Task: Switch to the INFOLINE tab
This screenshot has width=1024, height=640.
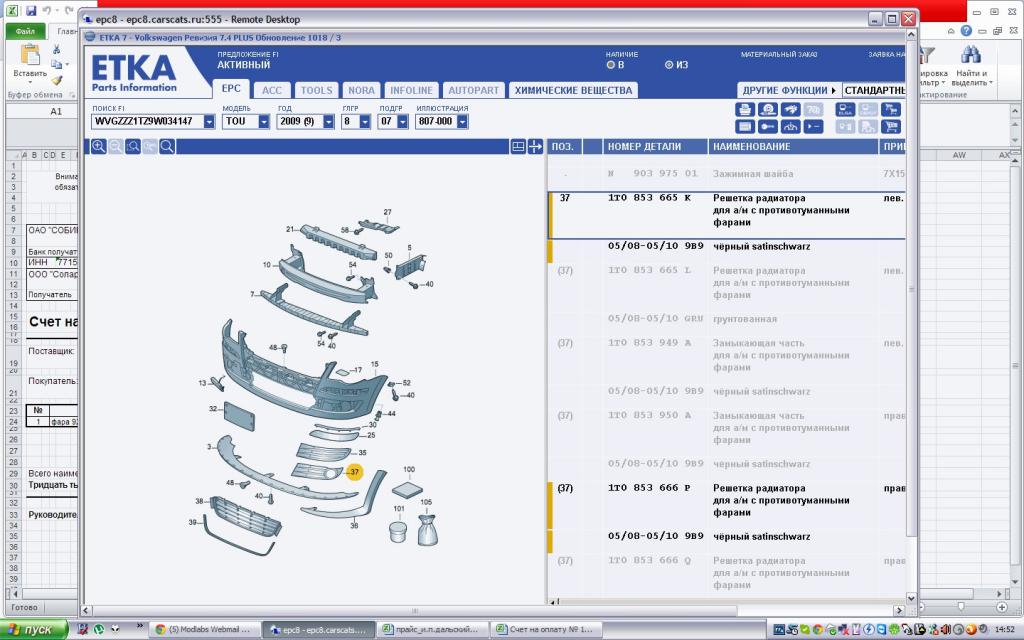Action: (411, 90)
